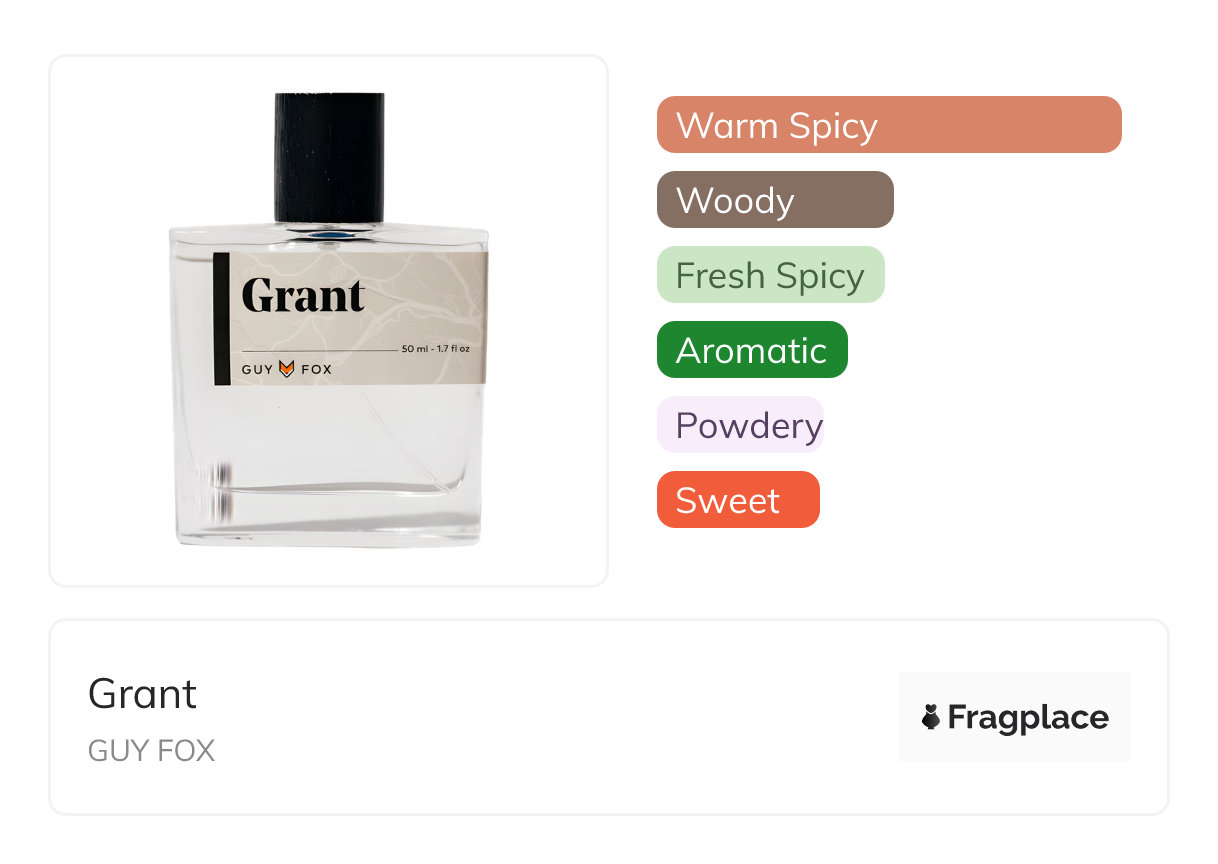Visit the Fragplace wordmark text
This screenshot has height=864, width=1218.
(1028, 718)
